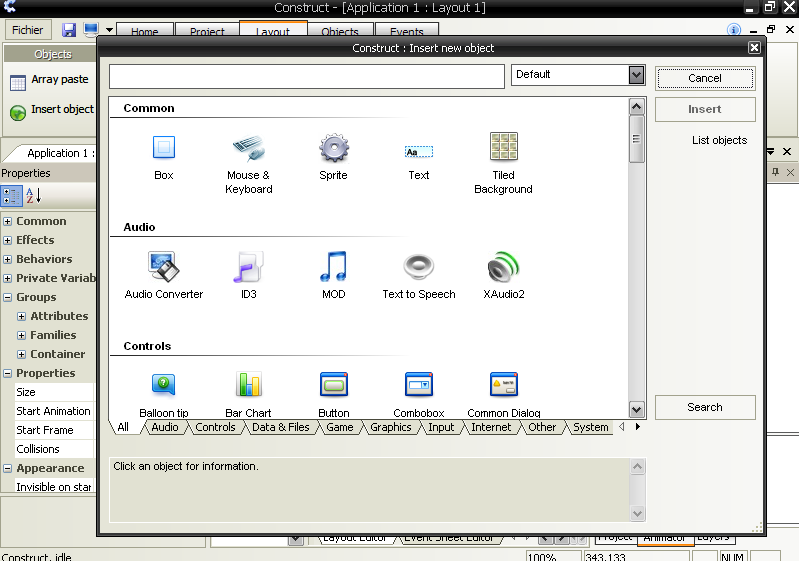Click the Array paste icon

pyautogui.click(x=18, y=82)
